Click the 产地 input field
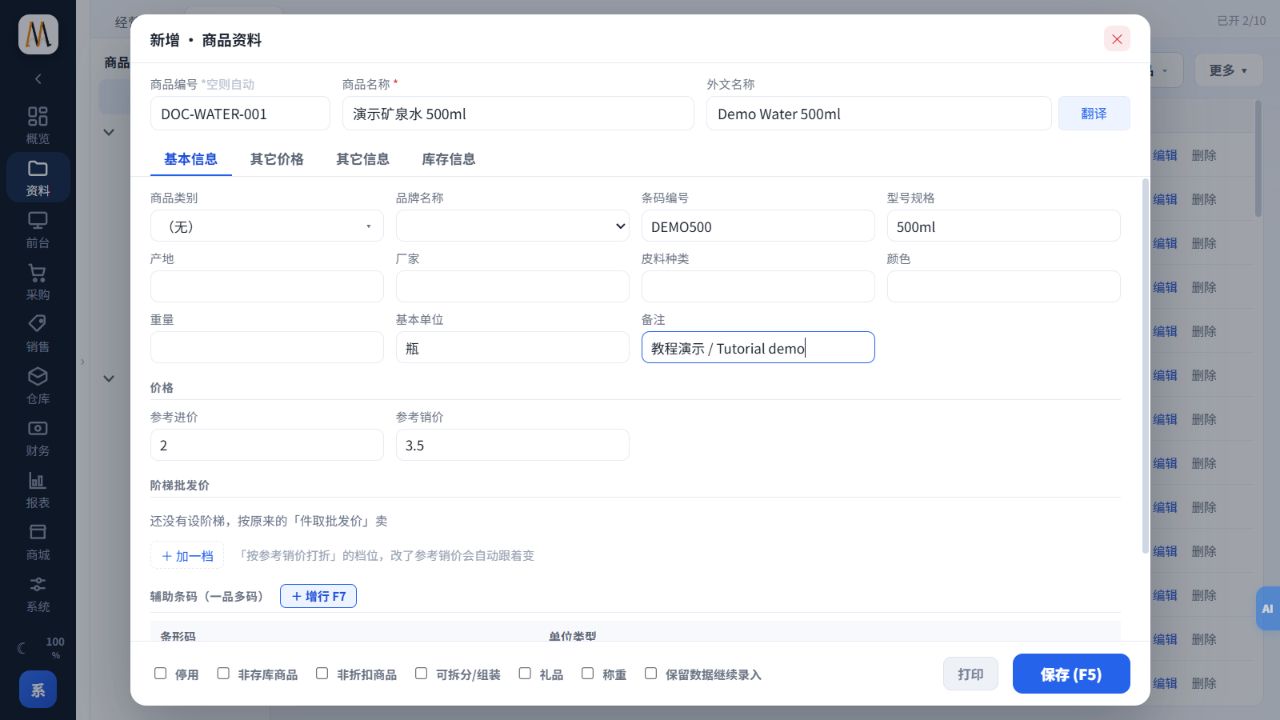 [267, 286]
